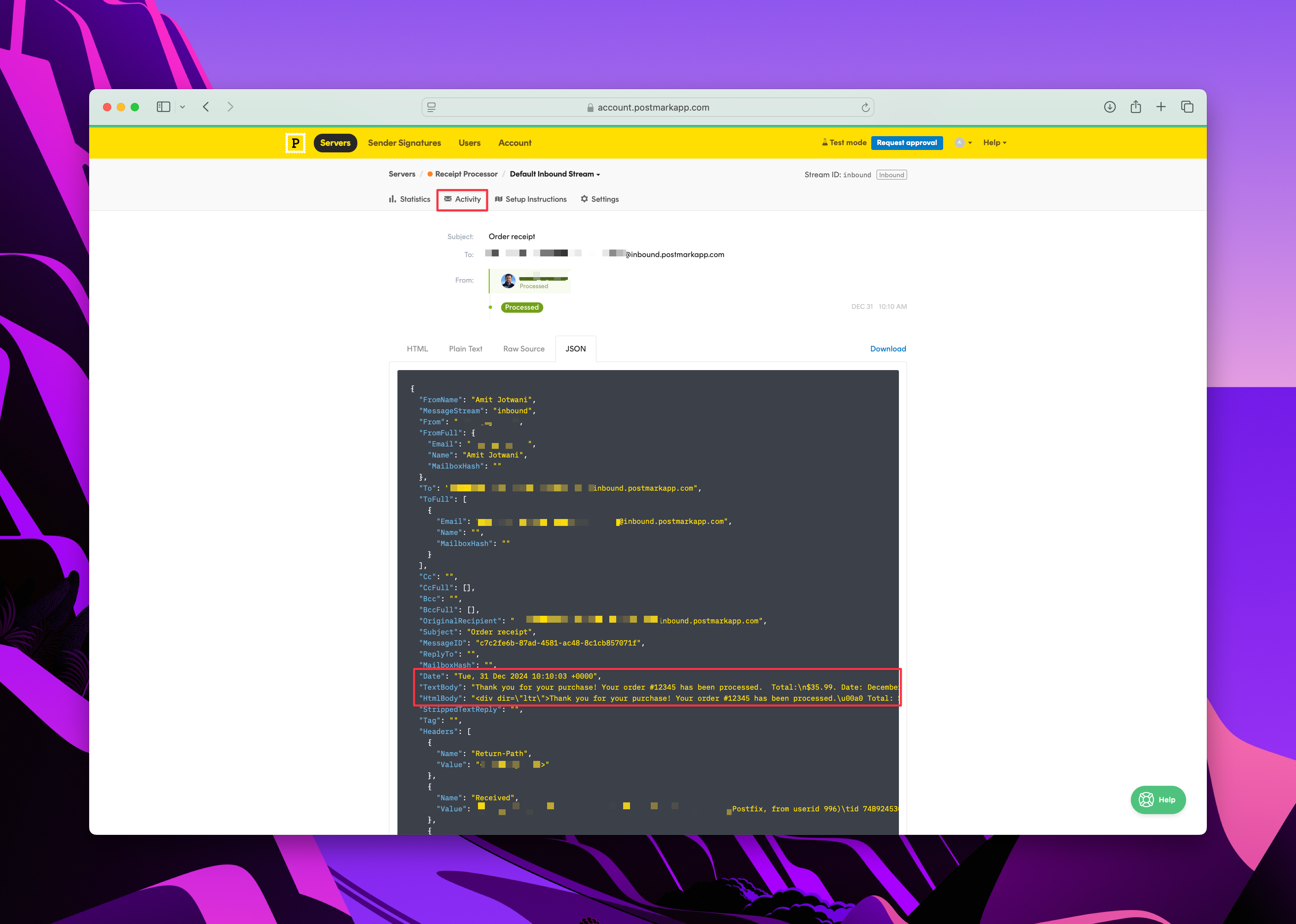Open the Activity tab
Viewport: 1296px width, 924px height.
click(462, 199)
